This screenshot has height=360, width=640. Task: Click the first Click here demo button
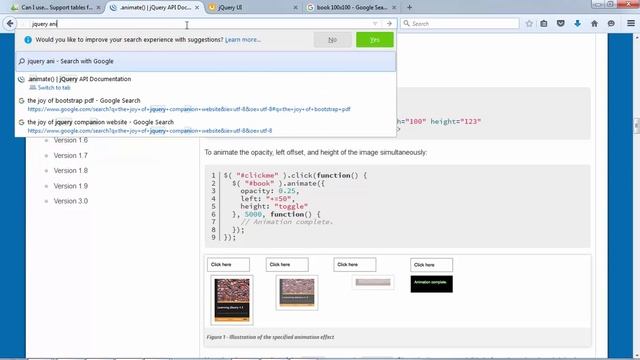click(x=228, y=264)
